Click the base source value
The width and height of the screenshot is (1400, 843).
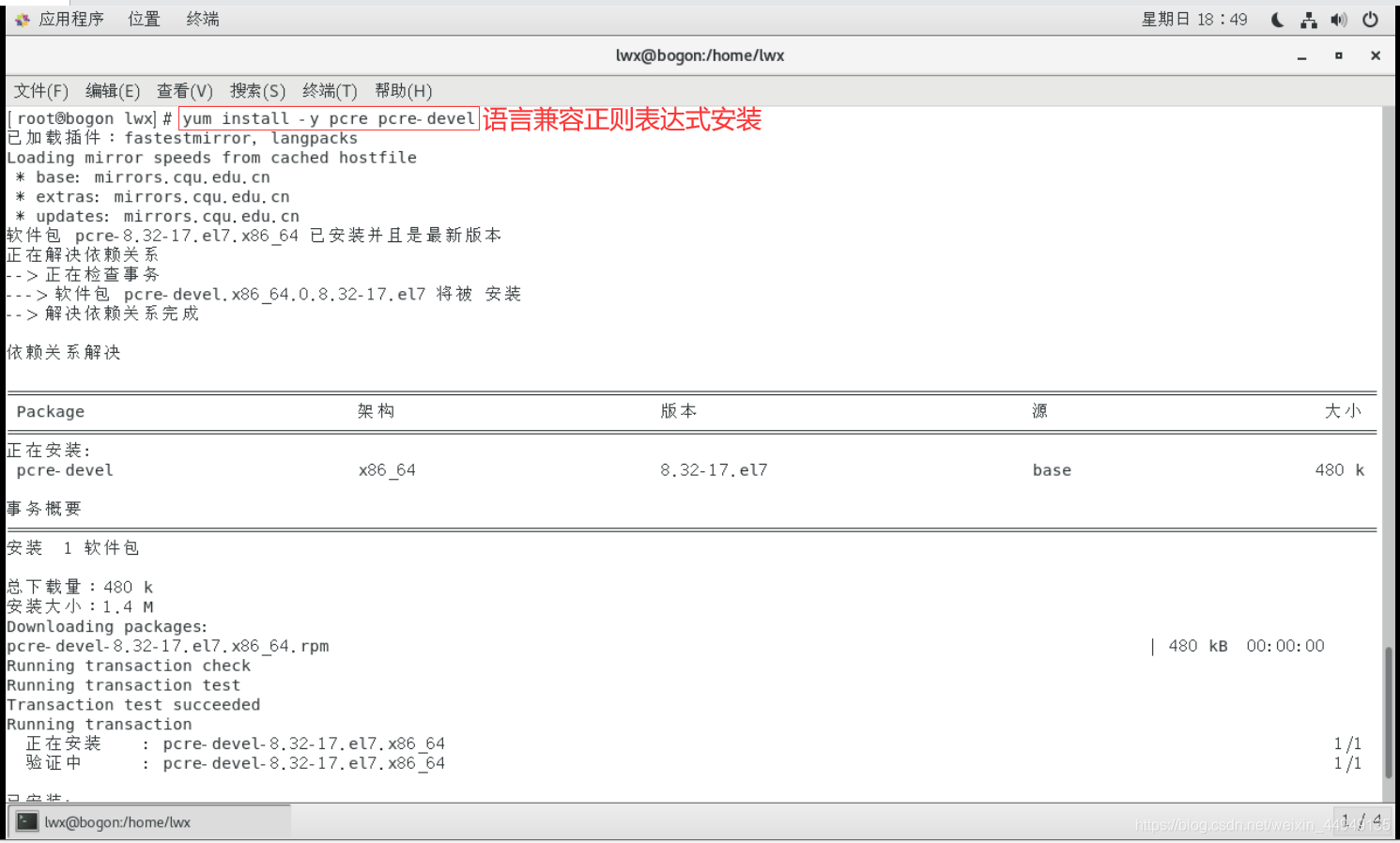click(1052, 470)
